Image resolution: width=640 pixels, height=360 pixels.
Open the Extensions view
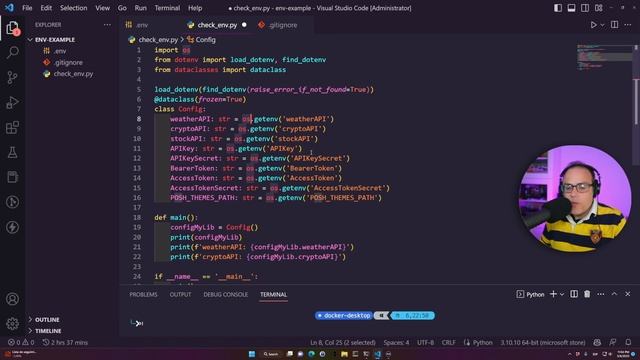click(x=12, y=127)
